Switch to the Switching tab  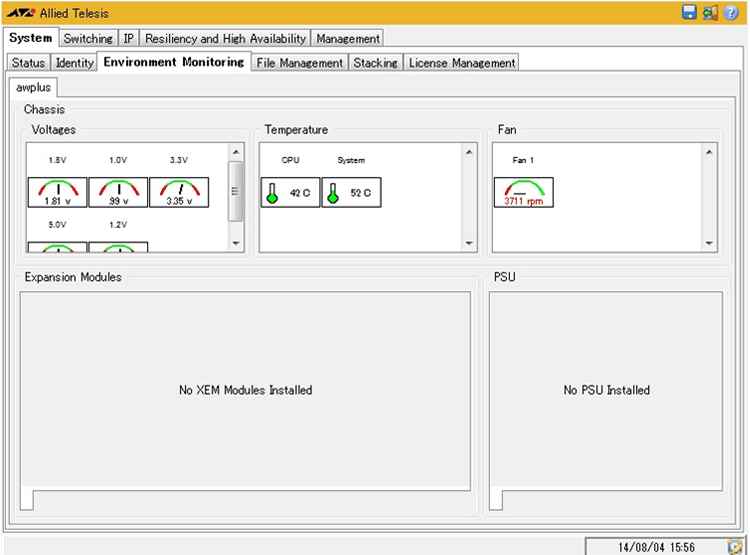88,38
